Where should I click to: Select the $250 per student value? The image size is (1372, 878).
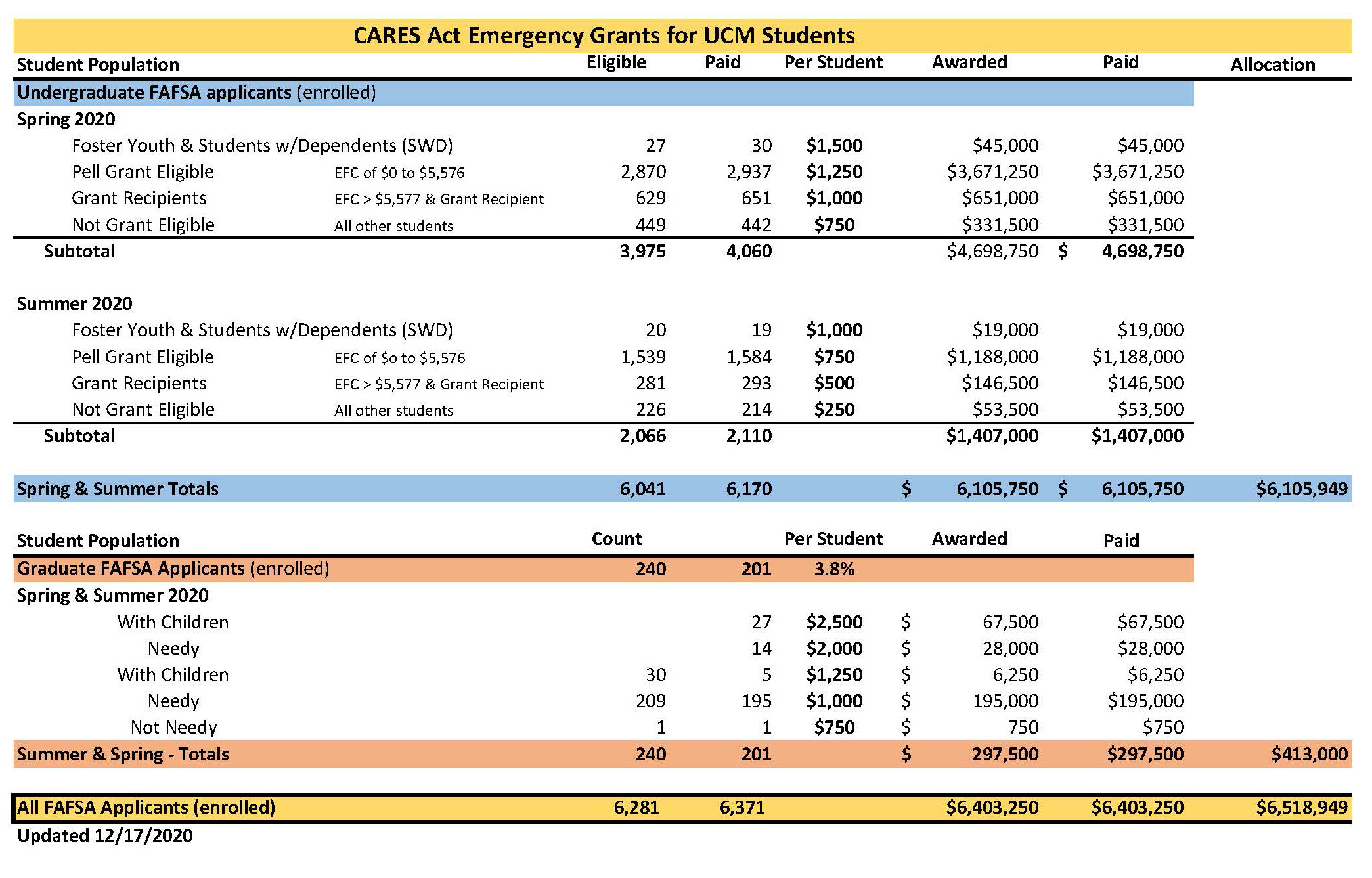point(834,410)
